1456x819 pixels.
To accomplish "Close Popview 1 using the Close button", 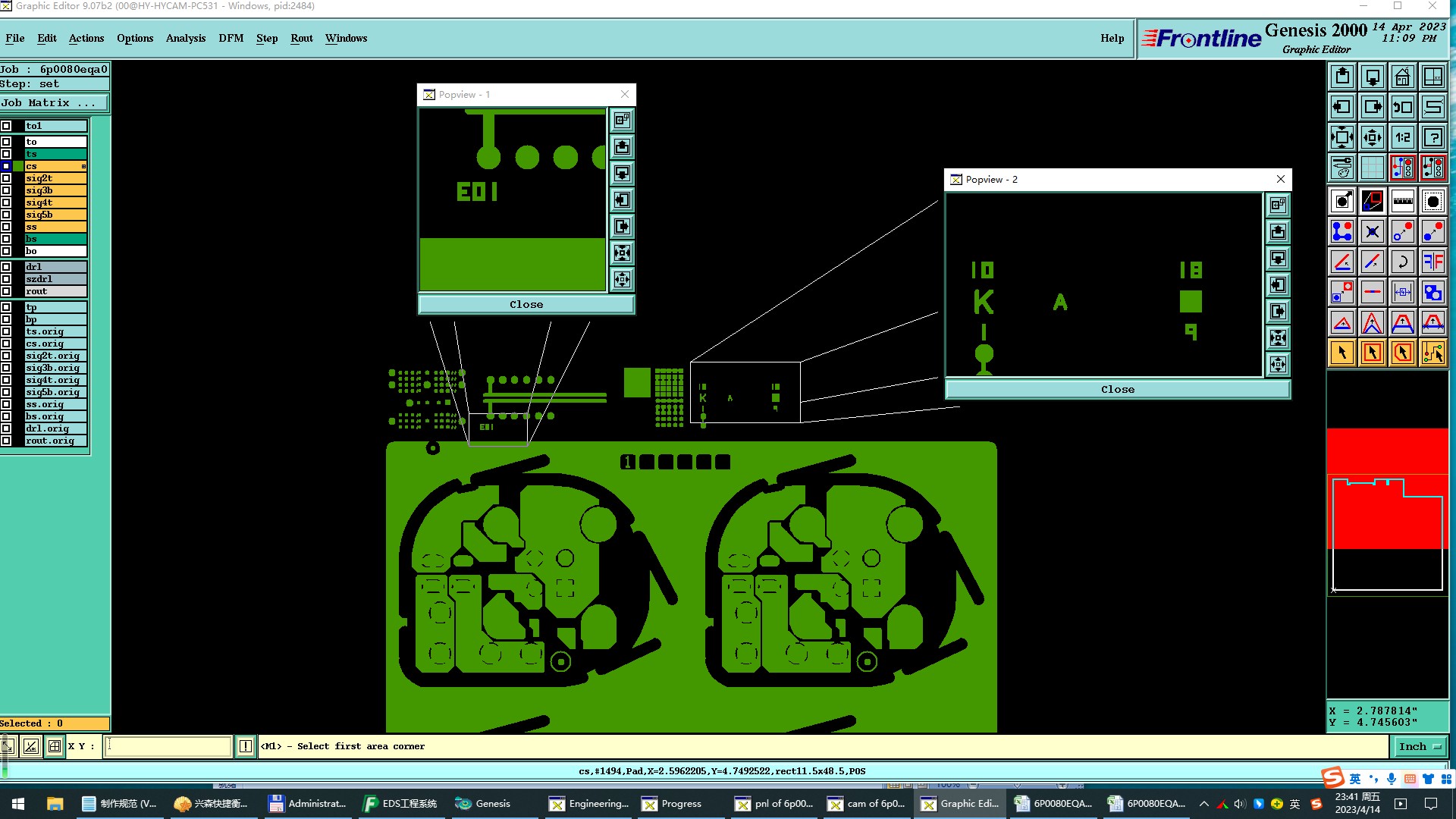I will (526, 304).
